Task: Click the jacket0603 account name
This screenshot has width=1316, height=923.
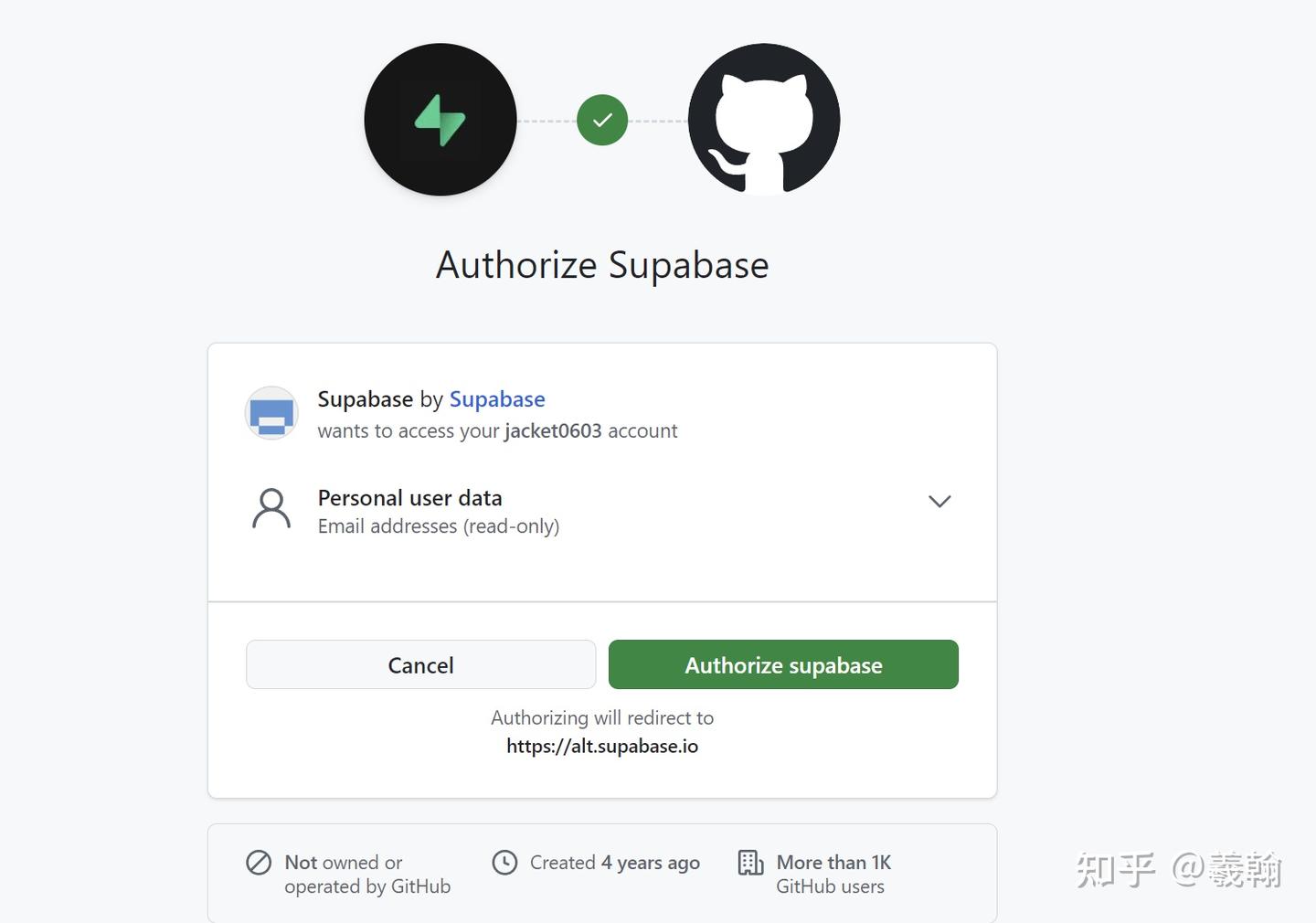Action: [553, 431]
